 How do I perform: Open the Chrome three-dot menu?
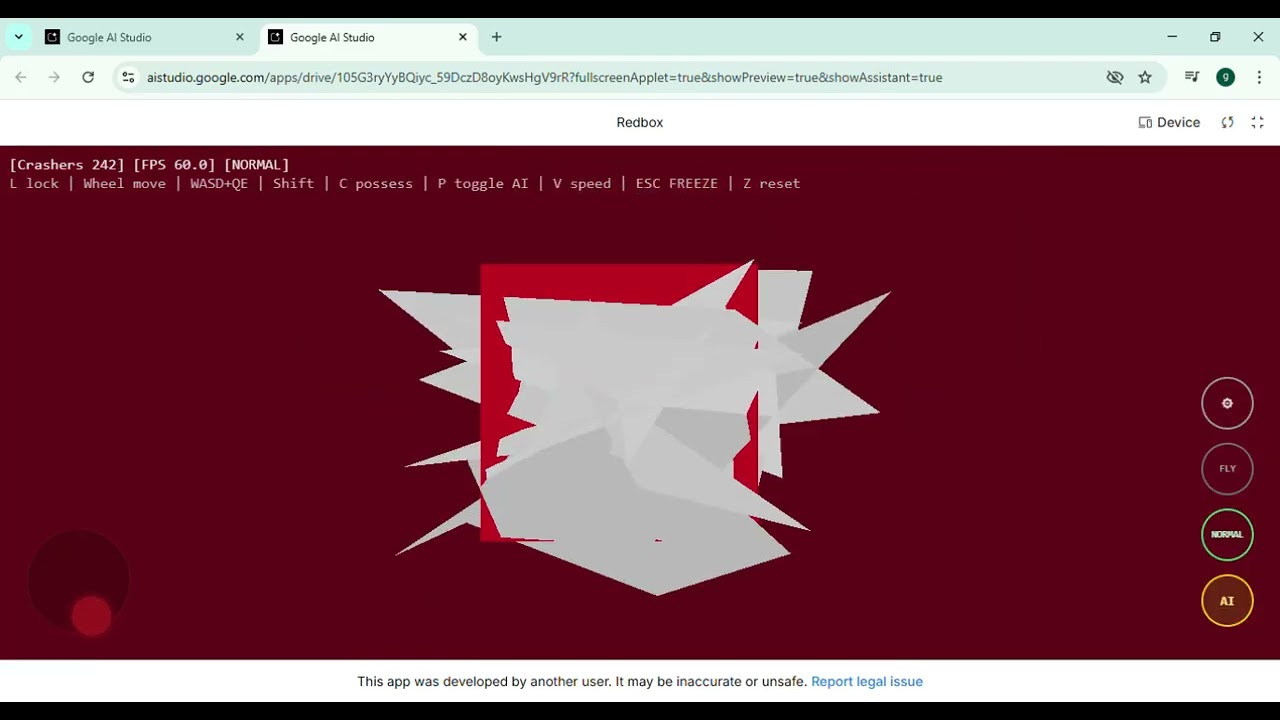[x=1259, y=77]
